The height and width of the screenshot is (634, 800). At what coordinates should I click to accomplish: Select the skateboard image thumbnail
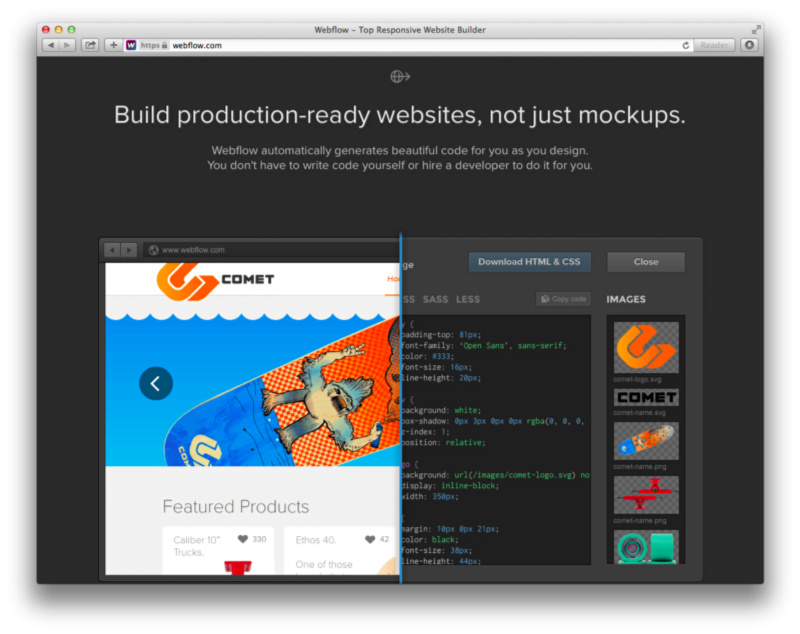point(646,441)
